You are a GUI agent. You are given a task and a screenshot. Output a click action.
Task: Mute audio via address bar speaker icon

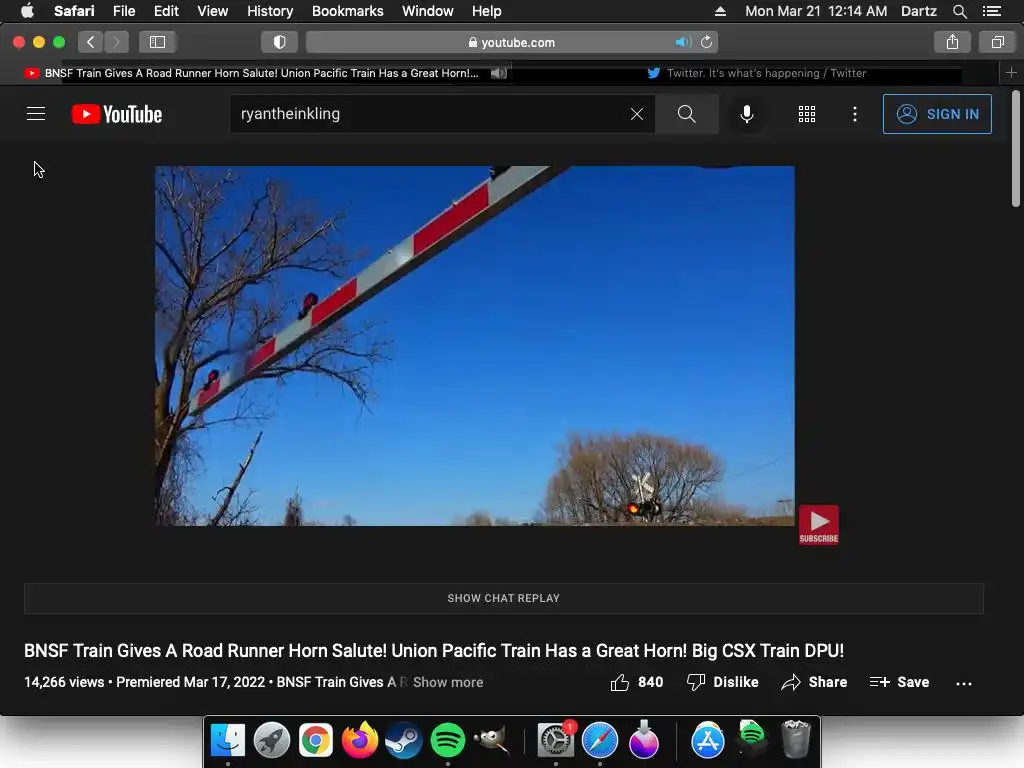pos(683,42)
